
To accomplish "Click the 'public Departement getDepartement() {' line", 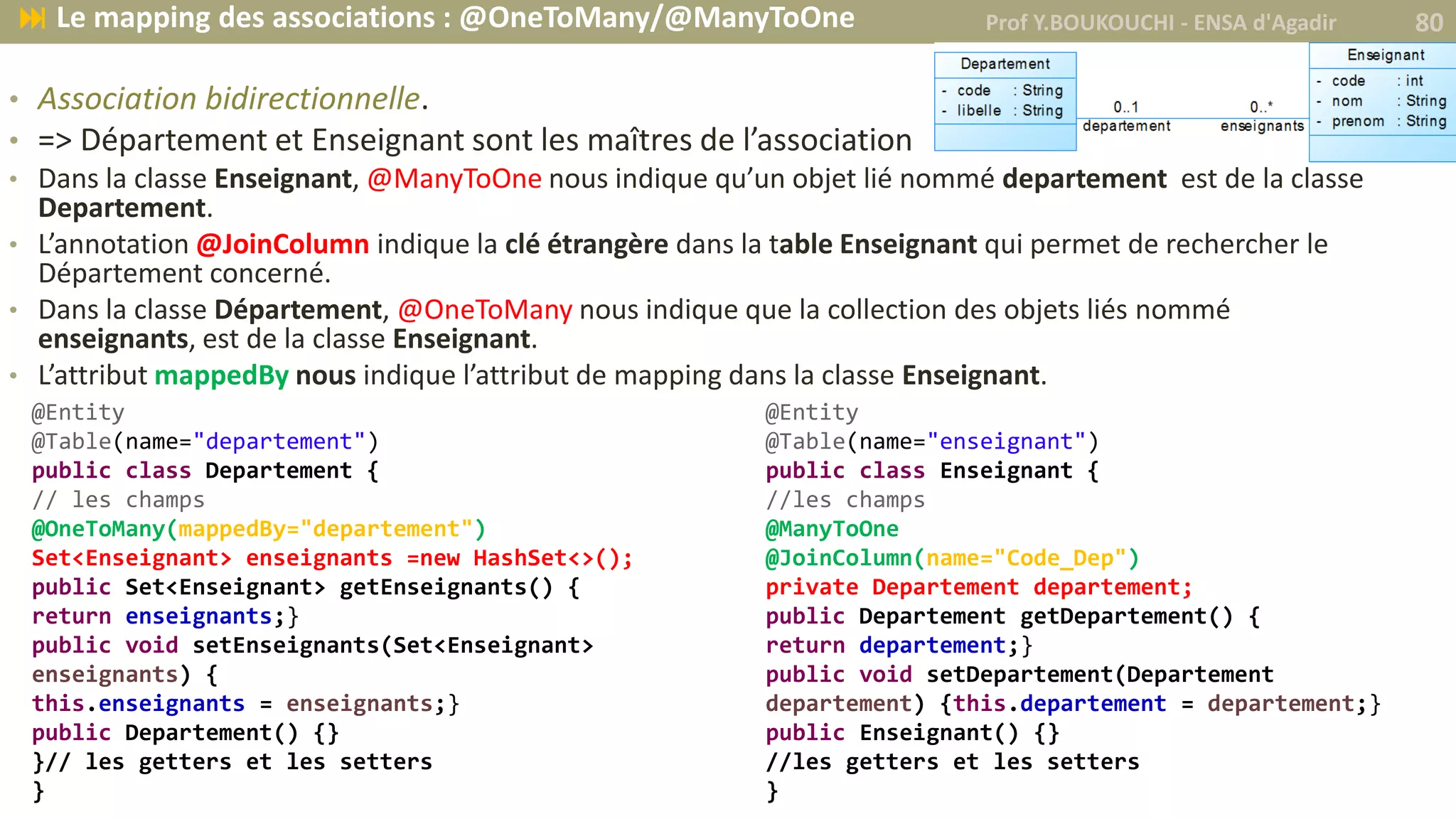I will pyautogui.click(x=1013, y=616).
